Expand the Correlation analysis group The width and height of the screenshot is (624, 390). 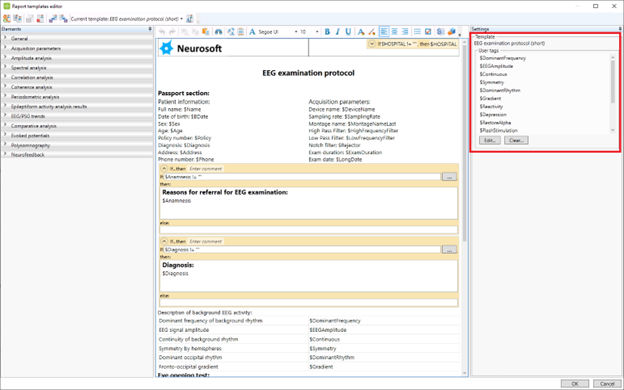pos(5,77)
